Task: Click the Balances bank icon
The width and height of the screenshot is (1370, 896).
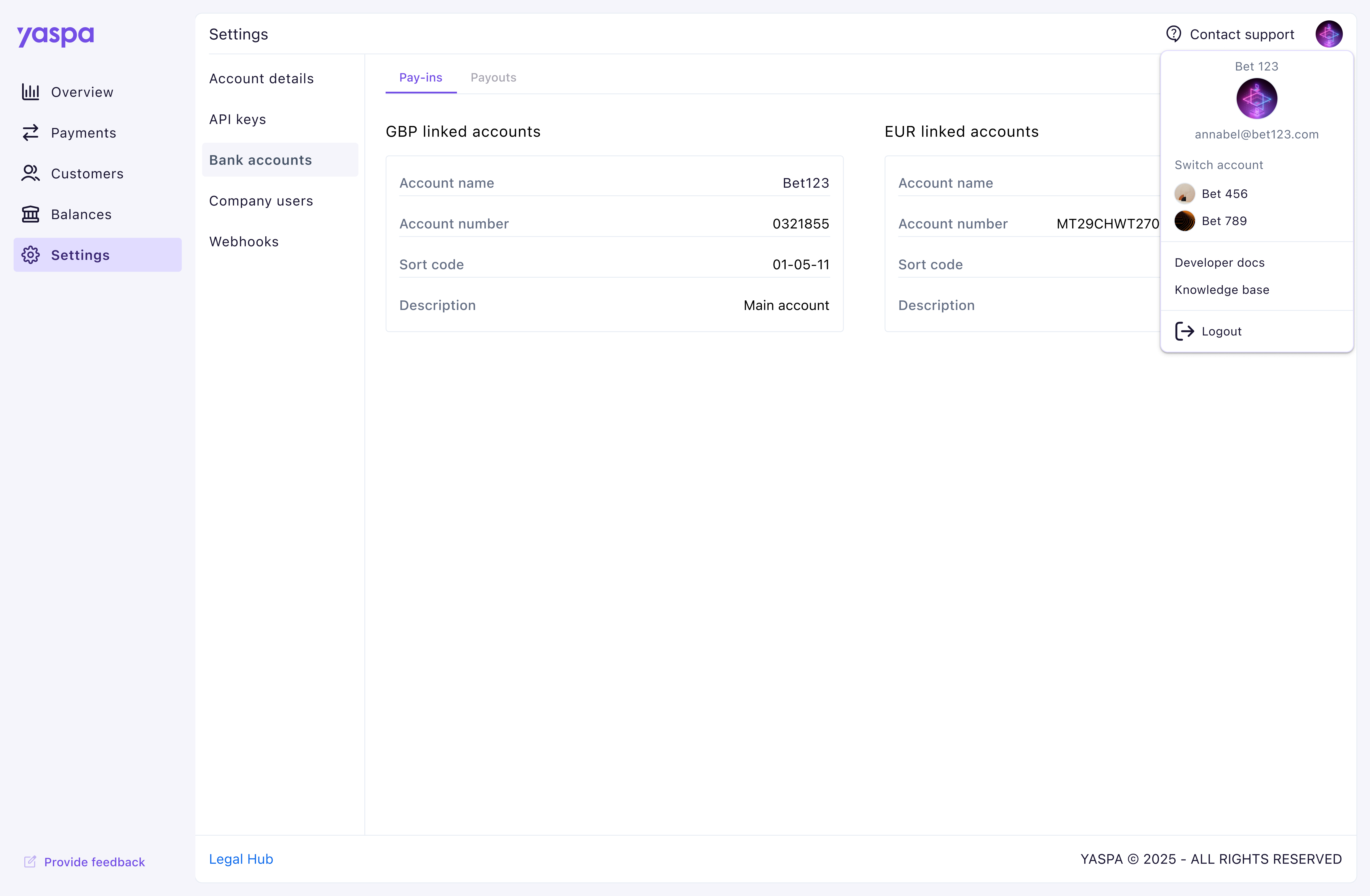Action: pyautogui.click(x=31, y=215)
